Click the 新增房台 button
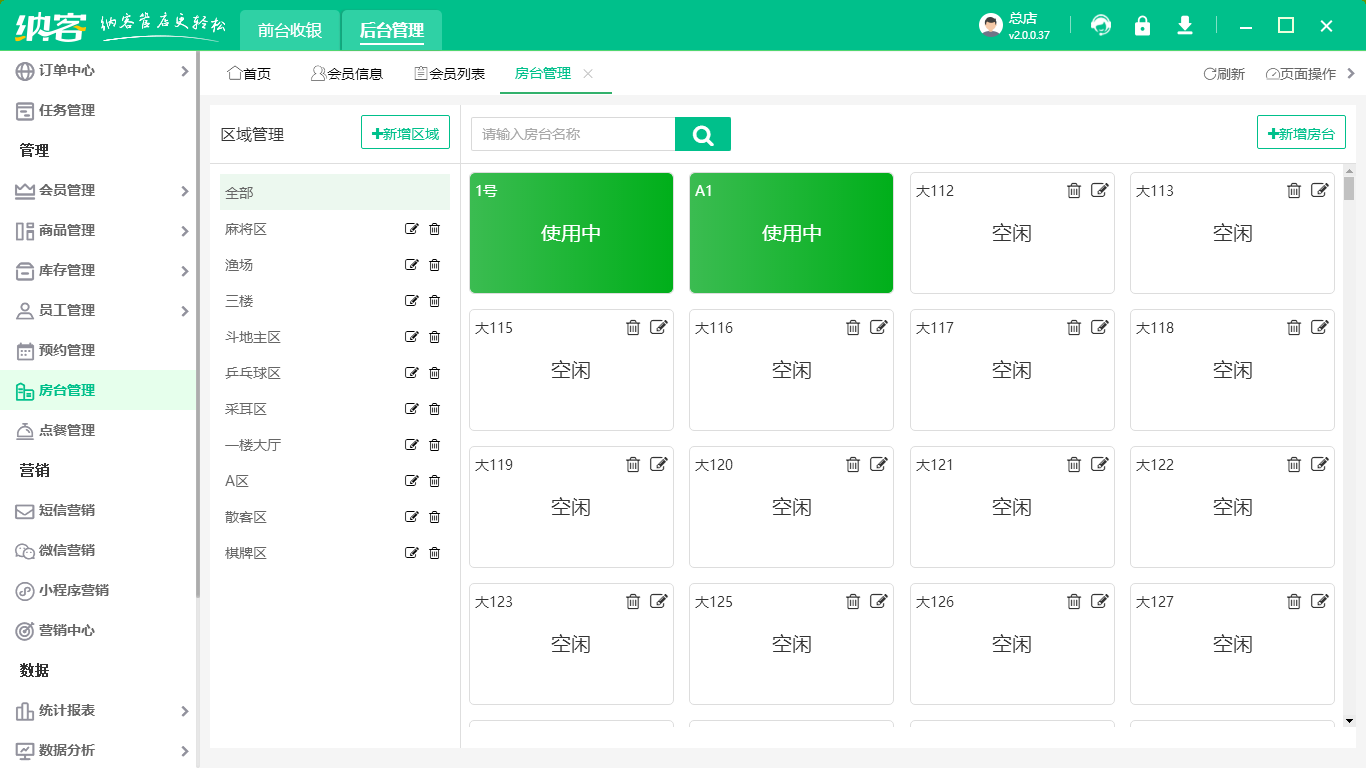The image size is (1366, 768). pyautogui.click(x=1301, y=133)
